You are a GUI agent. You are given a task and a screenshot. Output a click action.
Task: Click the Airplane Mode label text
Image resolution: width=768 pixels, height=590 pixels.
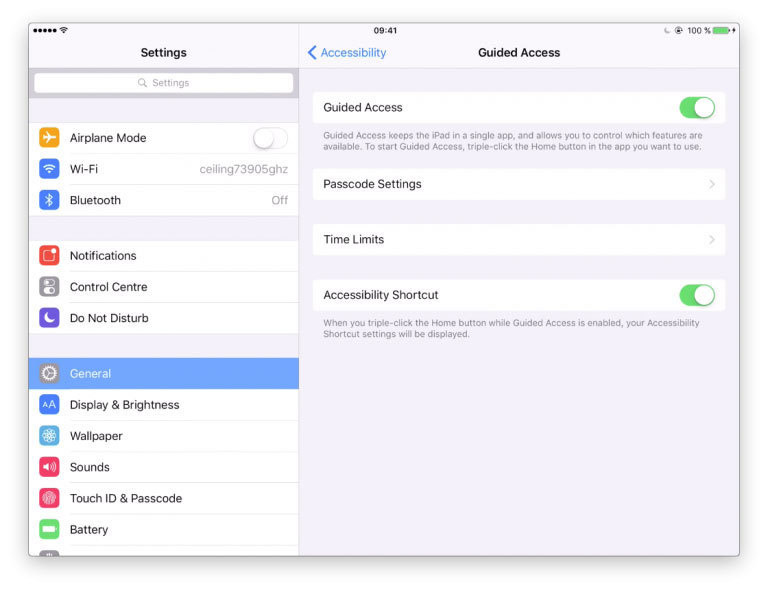108,138
